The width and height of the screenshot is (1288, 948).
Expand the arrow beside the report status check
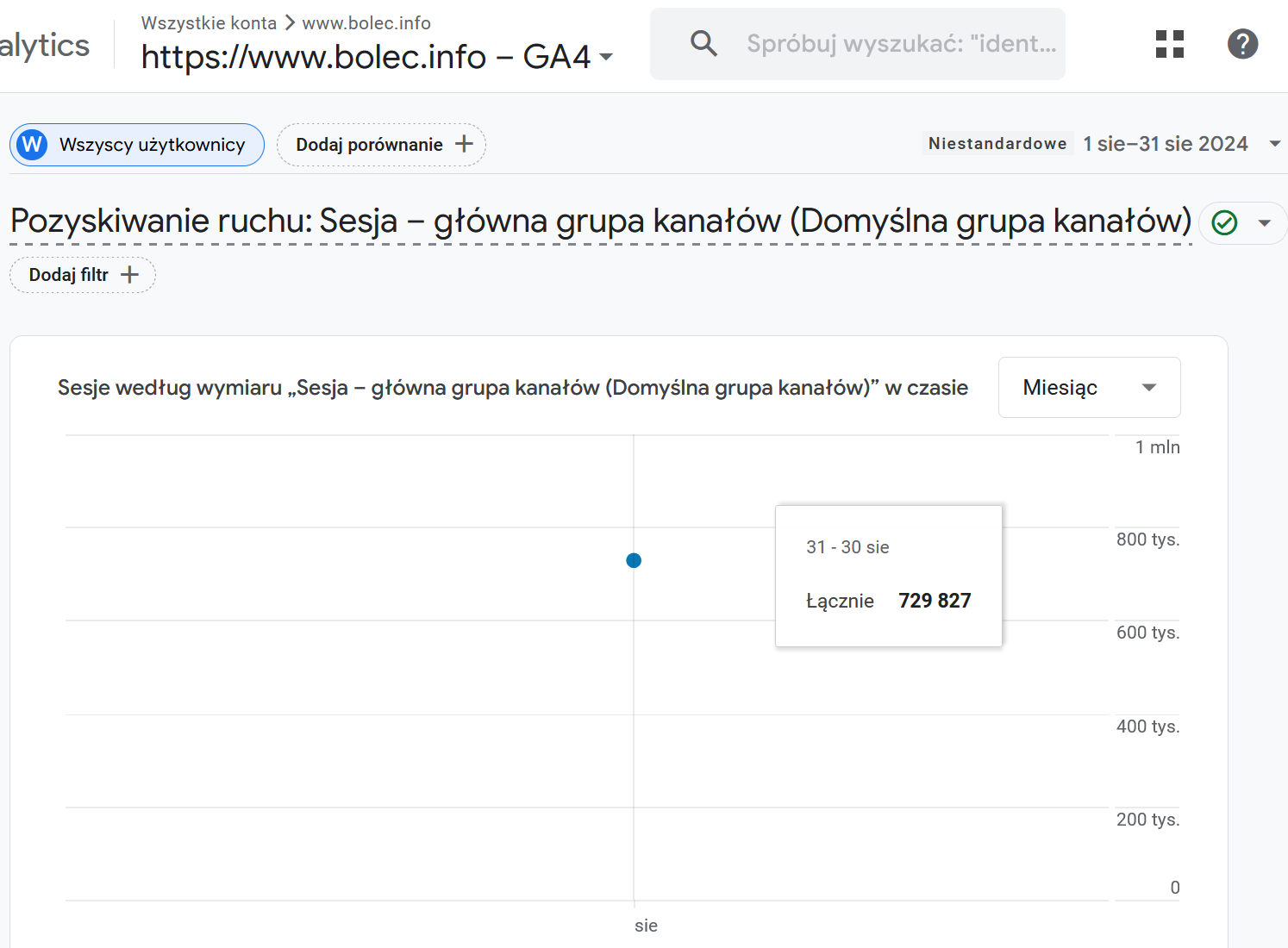pyautogui.click(x=1265, y=223)
